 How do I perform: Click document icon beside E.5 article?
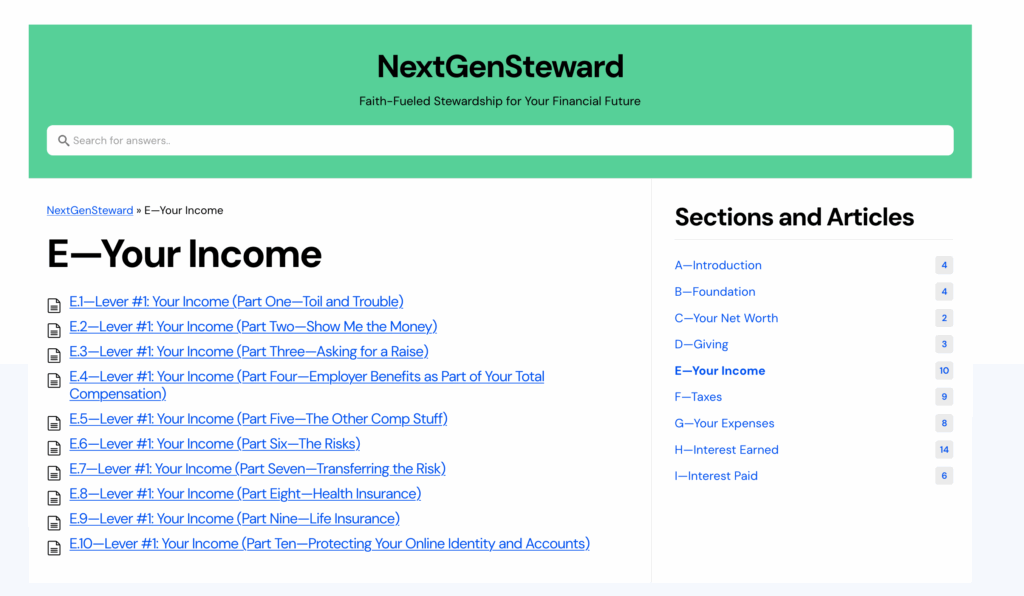pos(54,423)
